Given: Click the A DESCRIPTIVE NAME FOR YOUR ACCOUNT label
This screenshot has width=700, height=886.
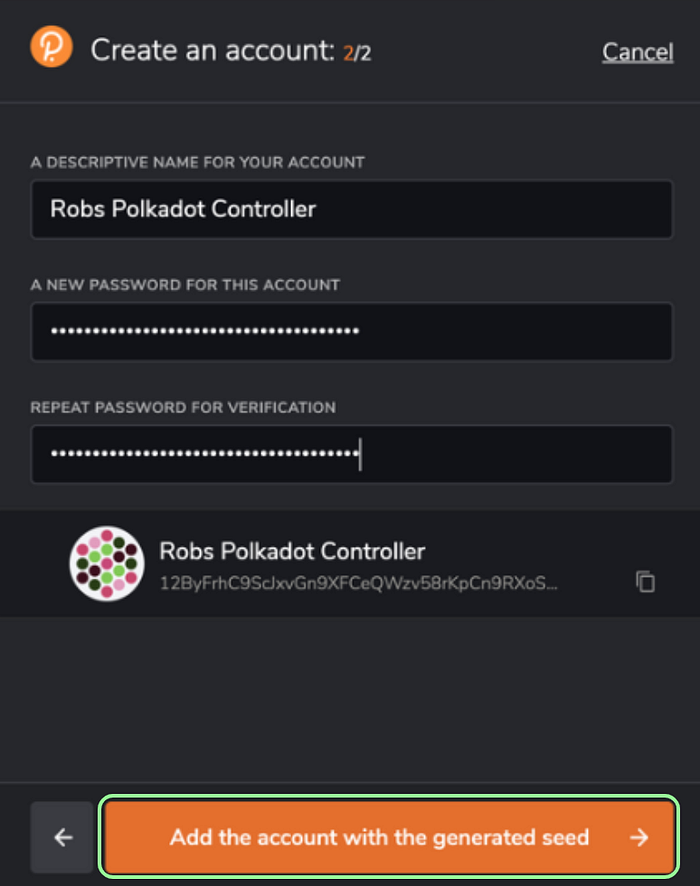Looking at the screenshot, I should tap(198, 162).
